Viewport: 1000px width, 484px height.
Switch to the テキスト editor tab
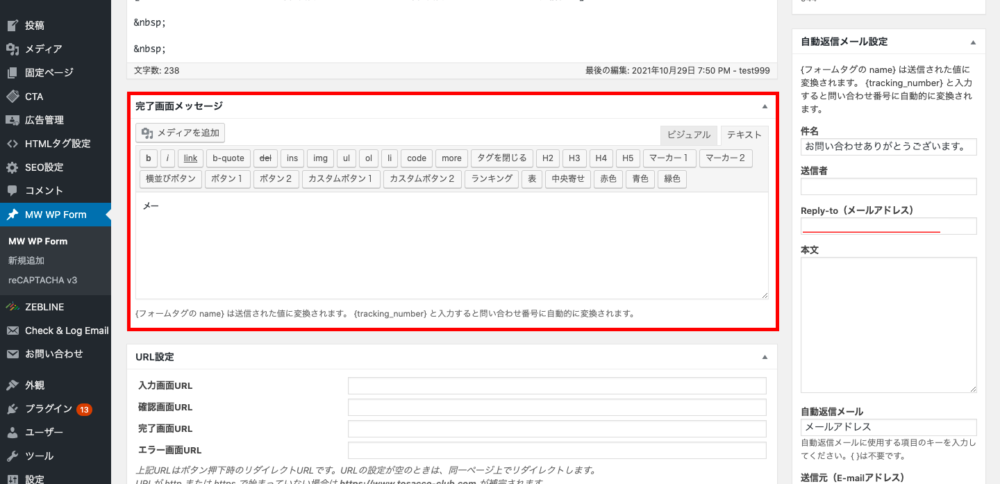[x=744, y=134]
